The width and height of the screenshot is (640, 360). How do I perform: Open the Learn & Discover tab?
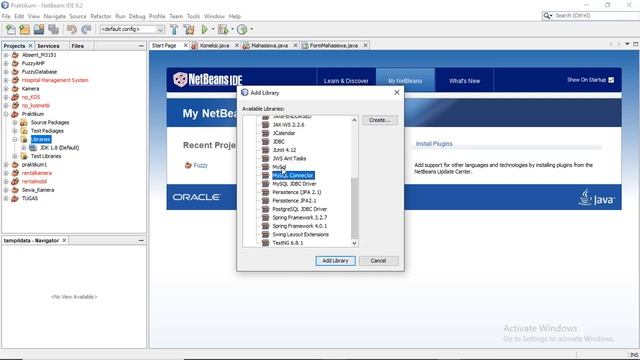[x=346, y=81]
